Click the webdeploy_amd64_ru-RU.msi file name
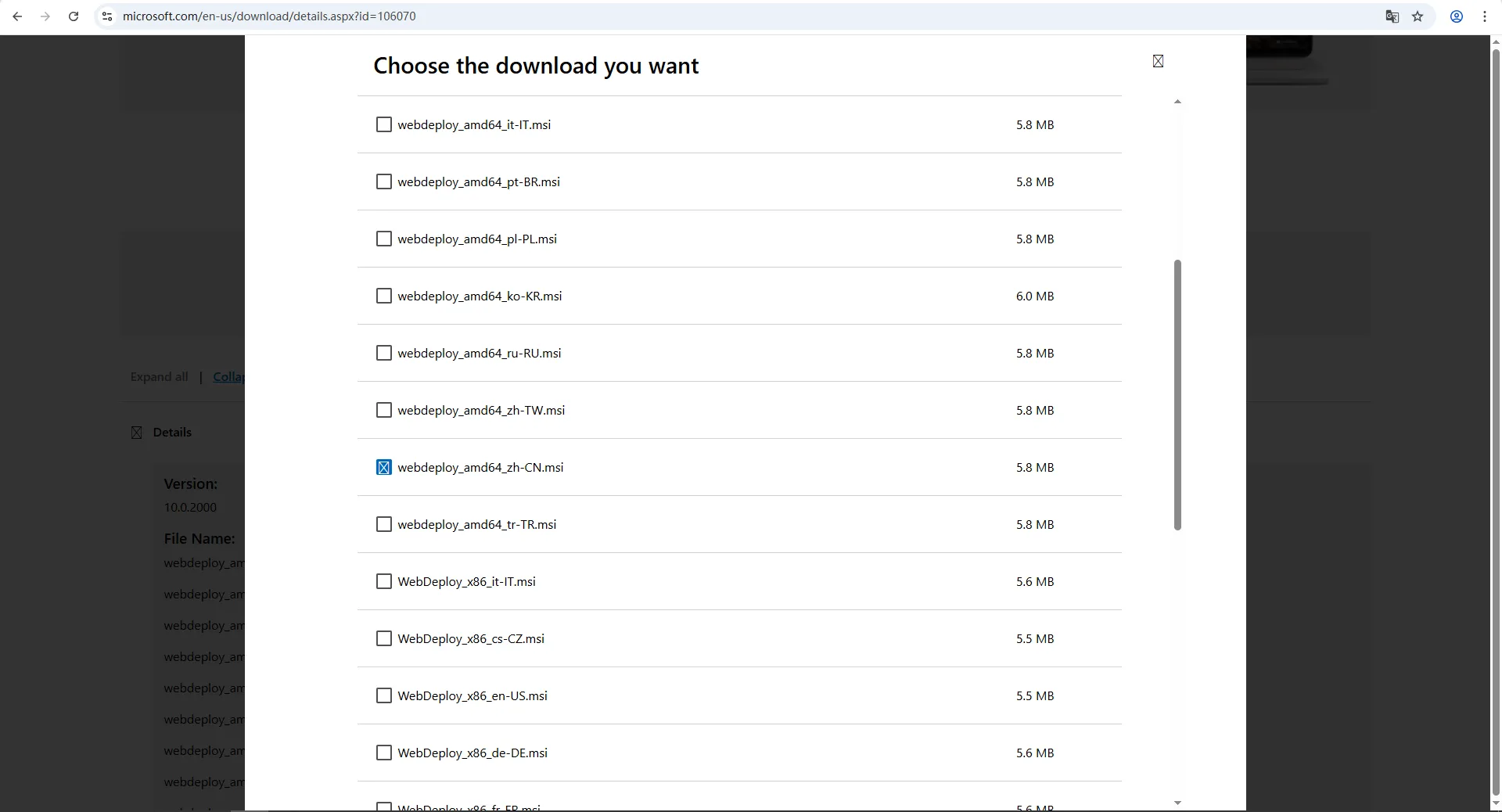 (x=479, y=354)
